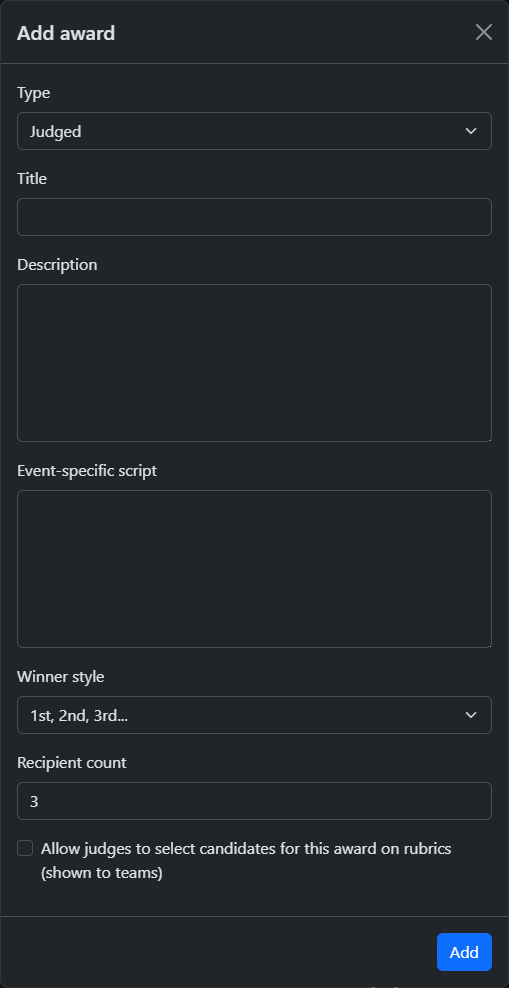Open the Type dropdown showing Judged

click(254, 131)
